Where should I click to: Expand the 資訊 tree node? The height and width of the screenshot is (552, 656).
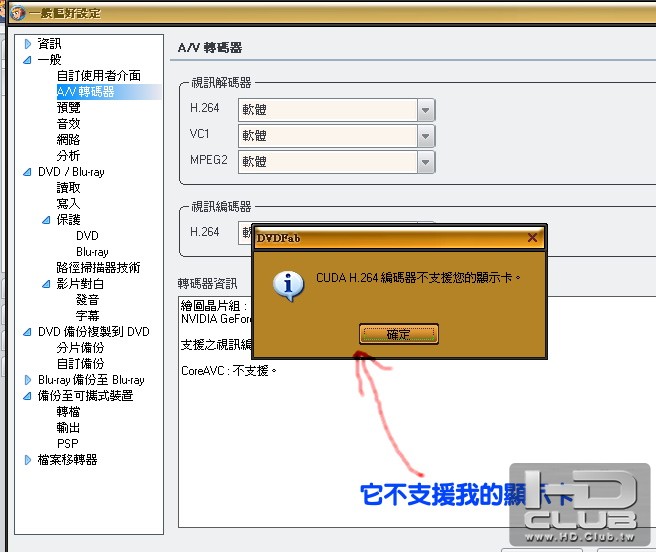(28, 44)
